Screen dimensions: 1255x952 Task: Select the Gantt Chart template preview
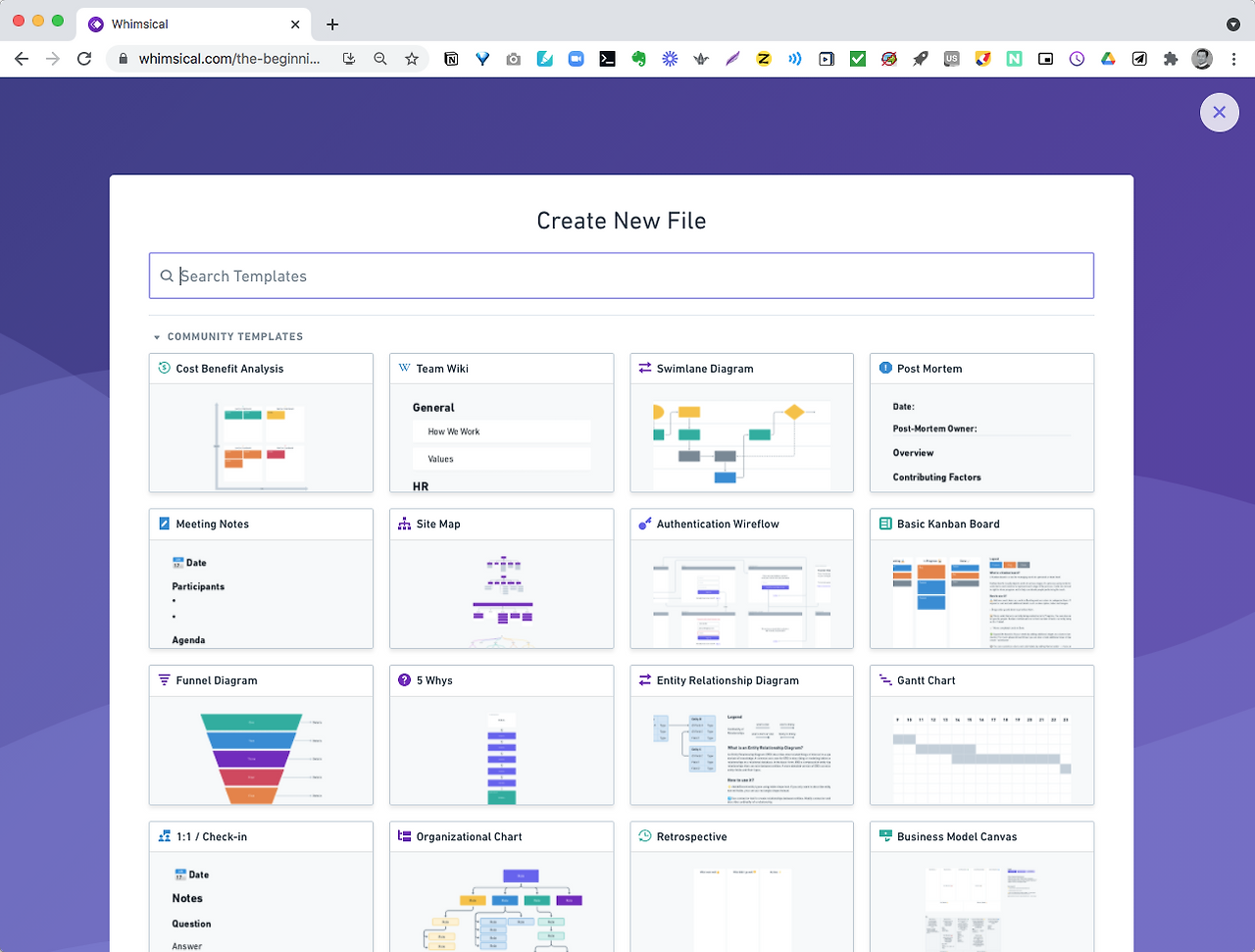tap(981, 750)
